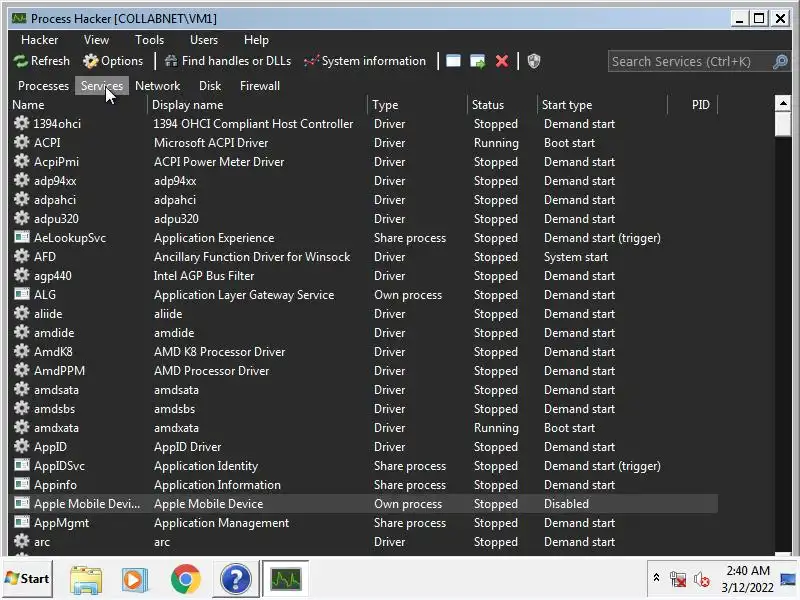800x600 pixels.
Task: Open the Tools menu
Action: click(149, 40)
